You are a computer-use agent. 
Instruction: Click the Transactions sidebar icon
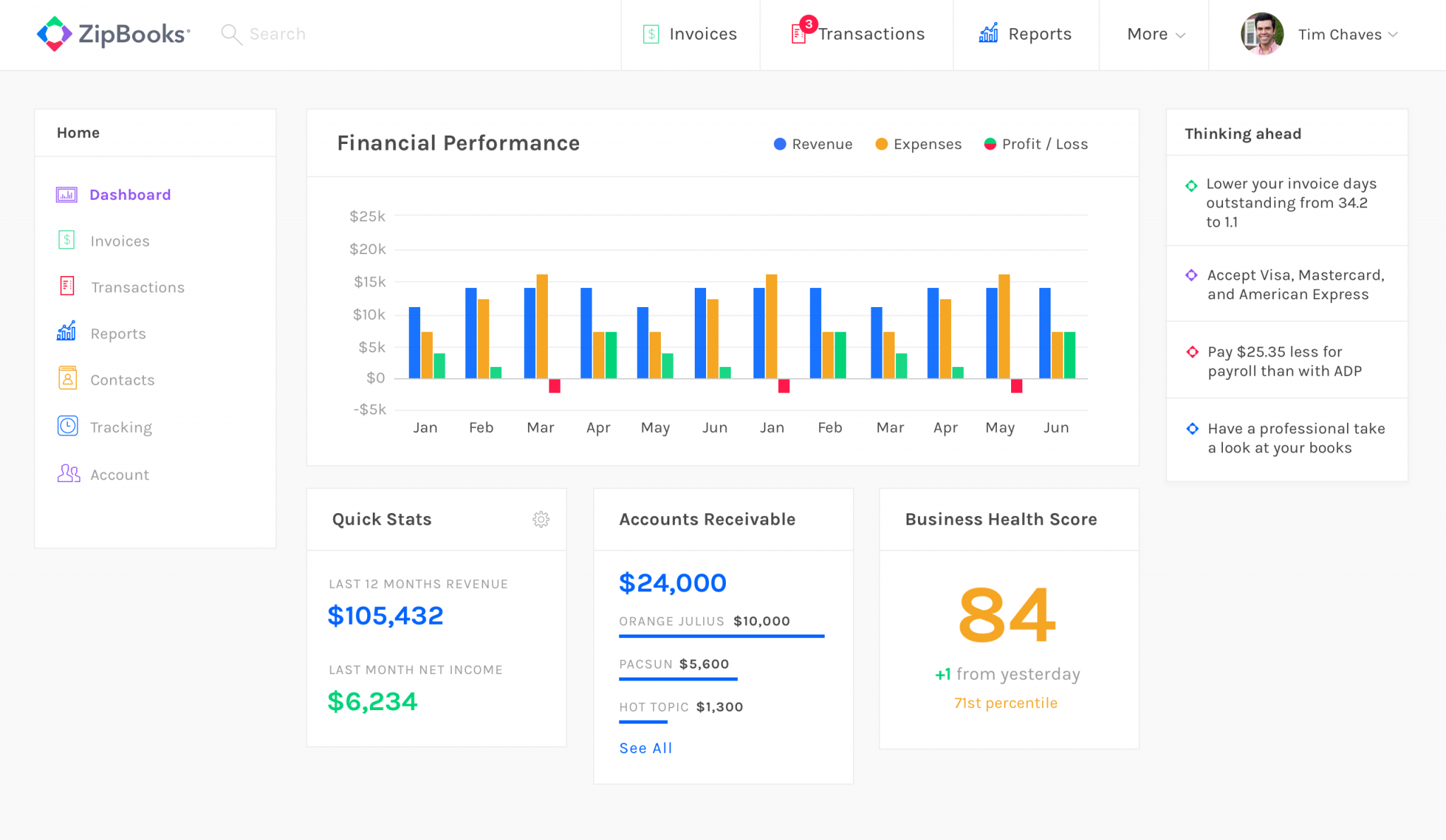tap(66, 287)
